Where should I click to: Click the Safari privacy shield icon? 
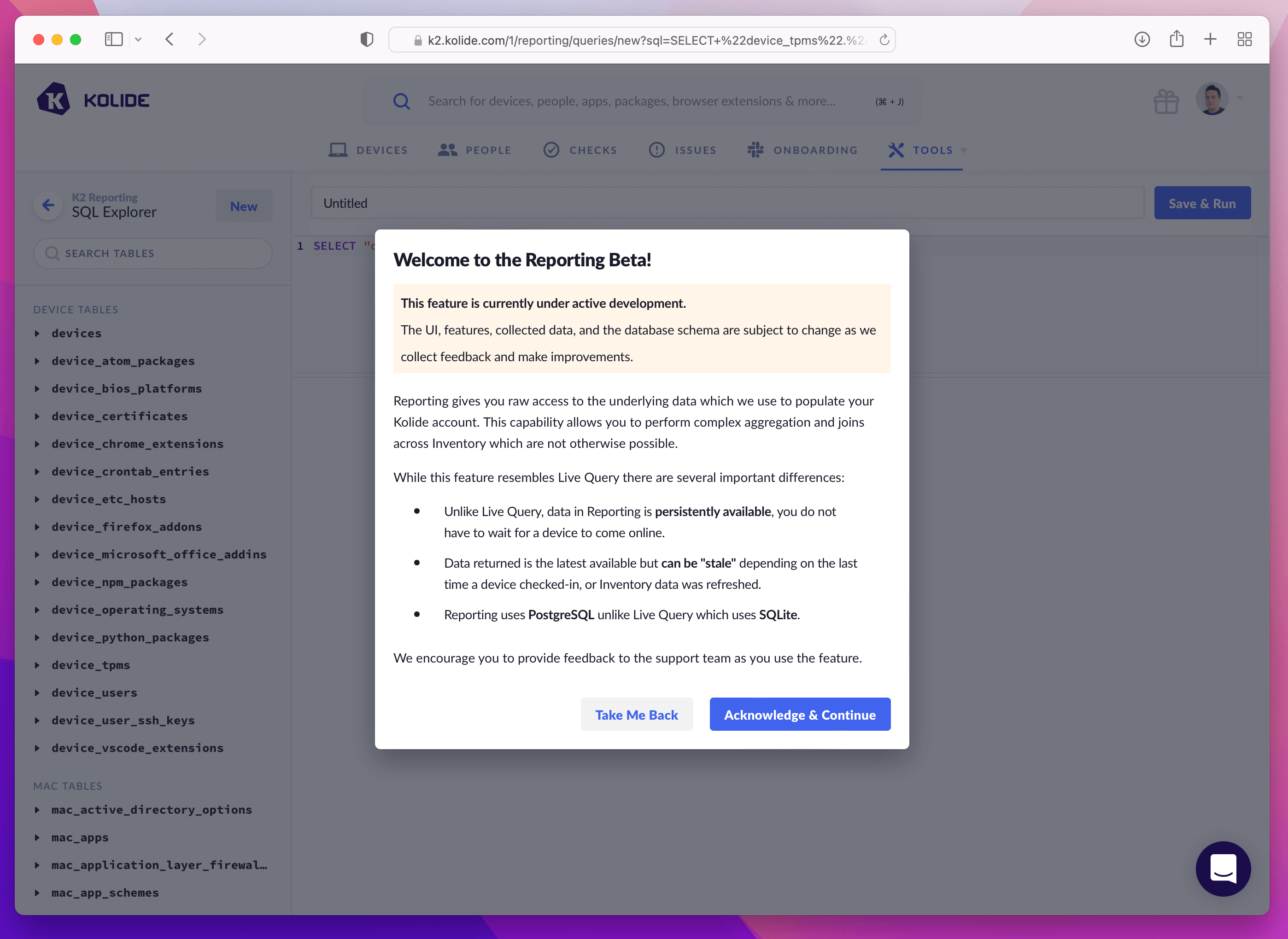point(367,39)
